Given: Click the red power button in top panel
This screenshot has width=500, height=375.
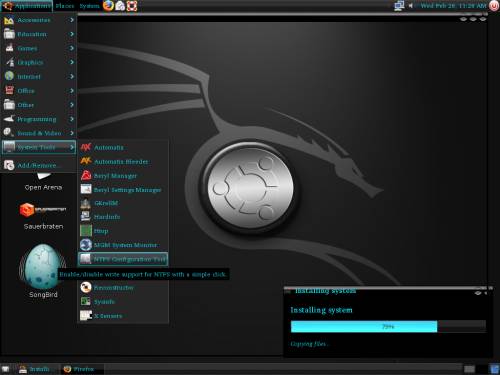Looking at the screenshot, I should (494, 6).
